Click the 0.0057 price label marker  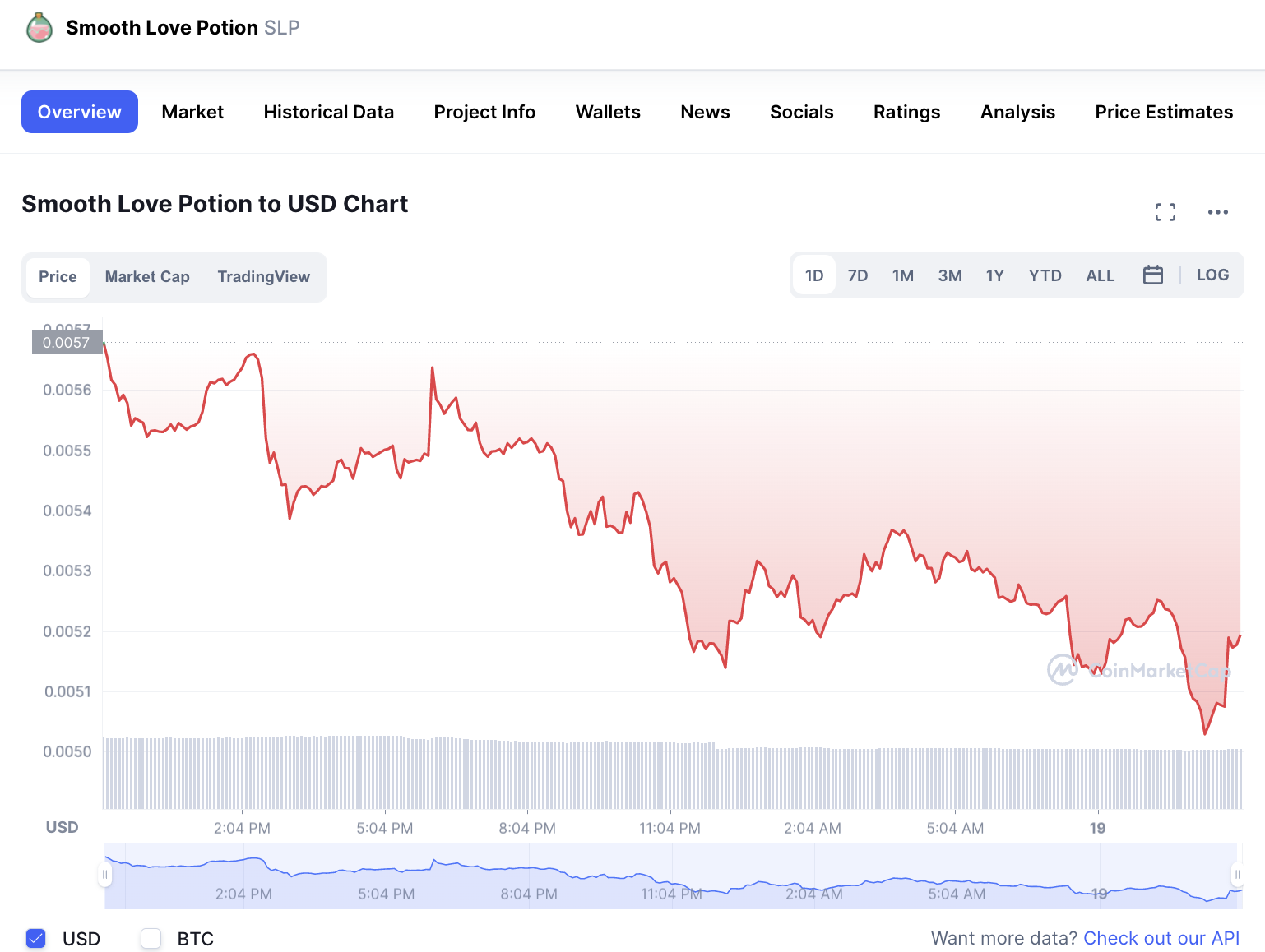coord(67,343)
